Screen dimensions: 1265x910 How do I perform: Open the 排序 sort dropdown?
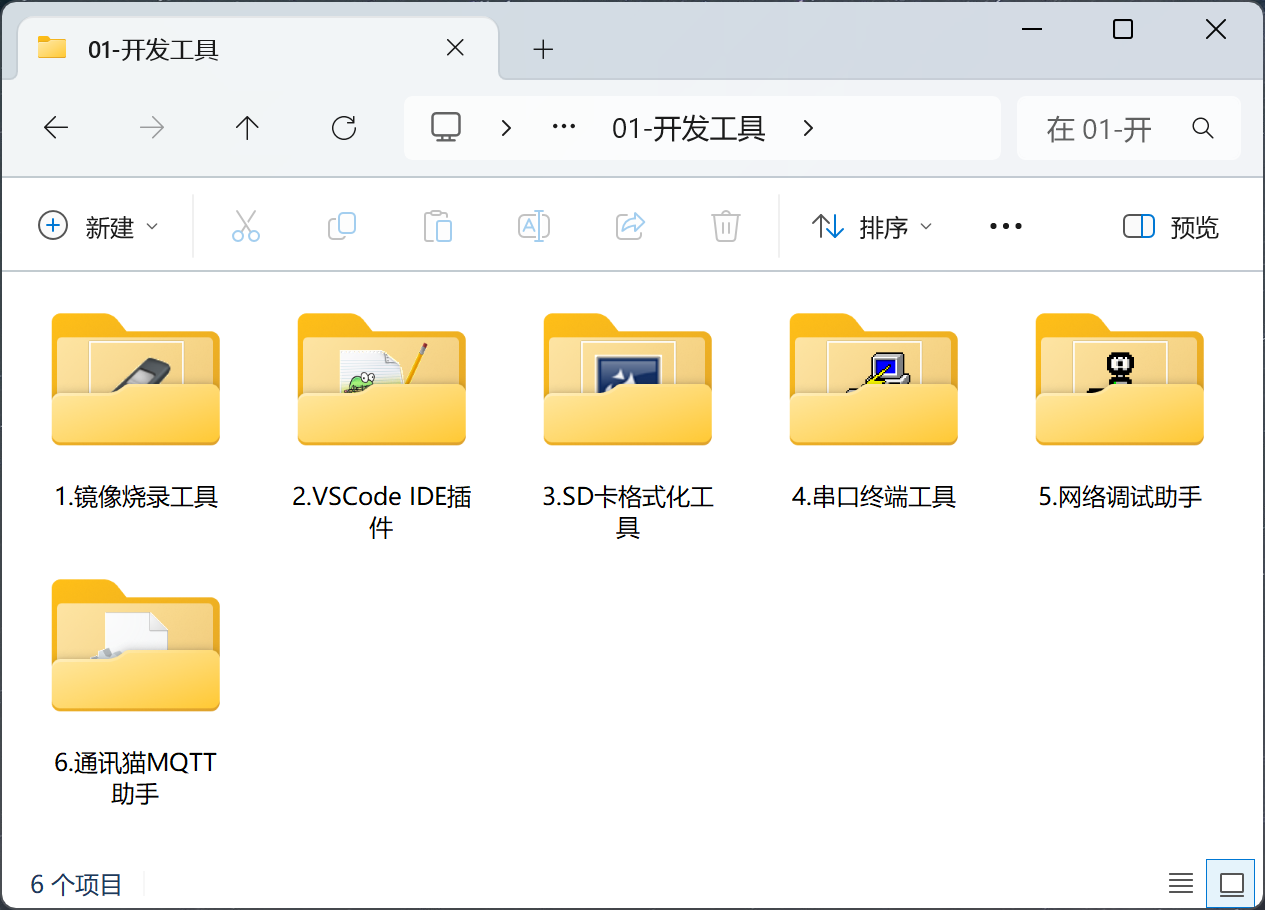pyautogui.click(x=871, y=227)
